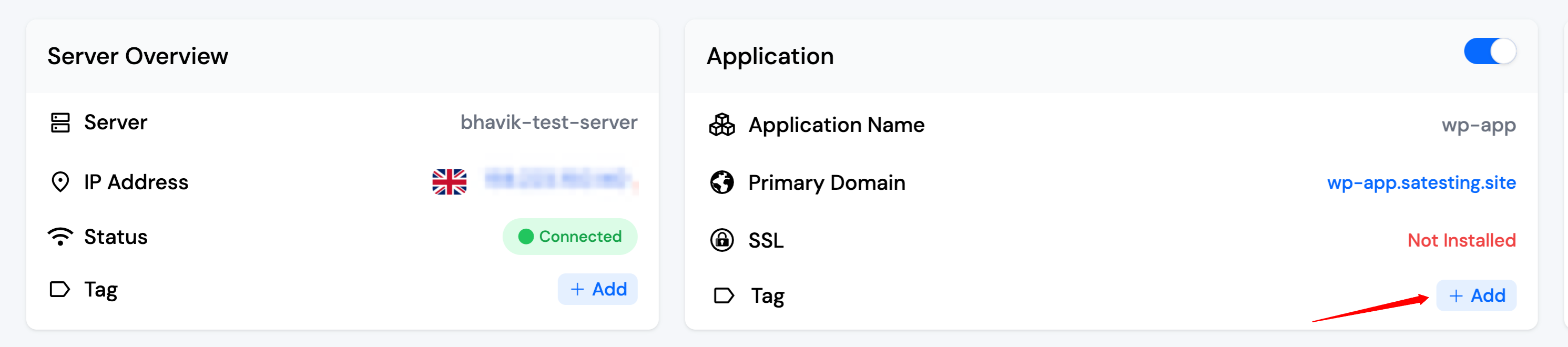
Task: Add a tag to the application
Action: click(1476, 296)
